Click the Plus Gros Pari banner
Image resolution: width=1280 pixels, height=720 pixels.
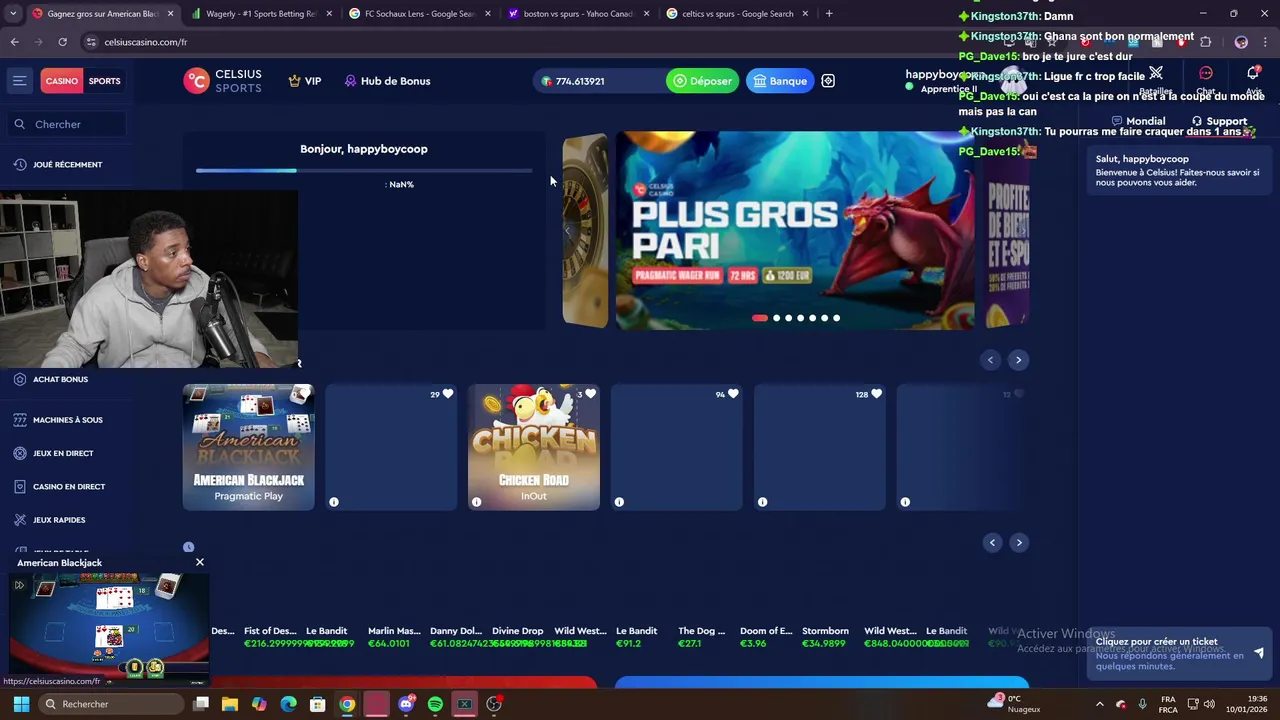pyautogui.click(x=795, y=230)
